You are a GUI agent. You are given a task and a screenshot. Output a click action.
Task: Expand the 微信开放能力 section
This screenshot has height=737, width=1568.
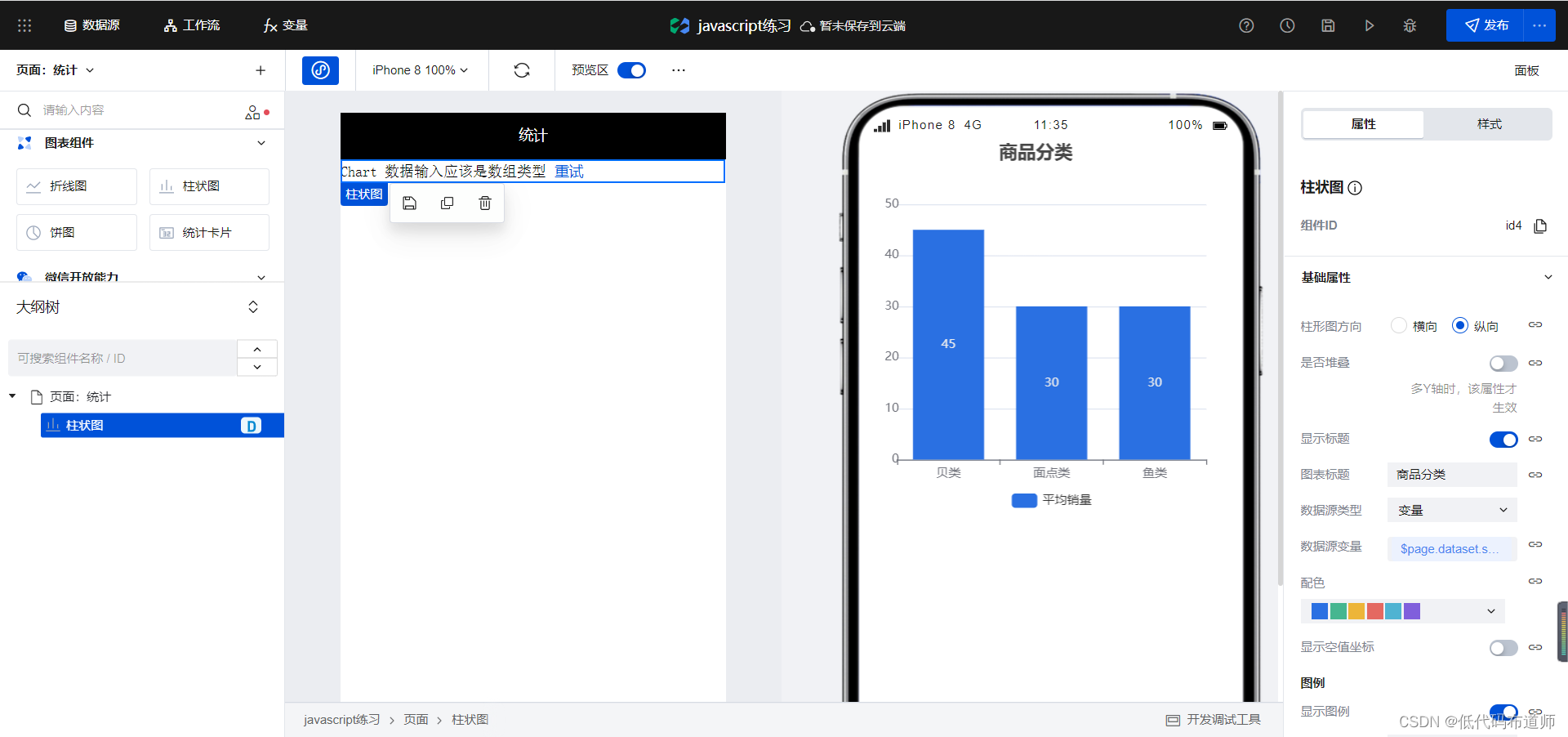pos(261,277)
